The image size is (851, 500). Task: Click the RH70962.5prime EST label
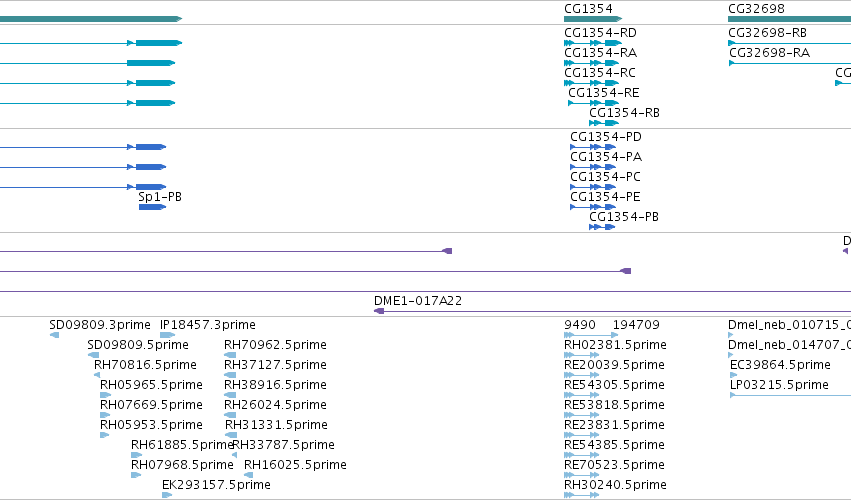pos(275,345)
